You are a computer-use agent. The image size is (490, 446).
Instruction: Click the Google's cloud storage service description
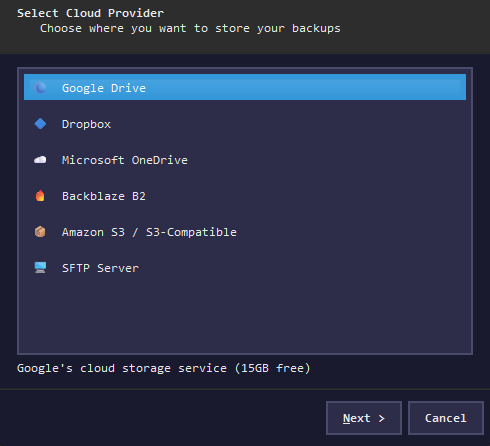coord(164,368)
